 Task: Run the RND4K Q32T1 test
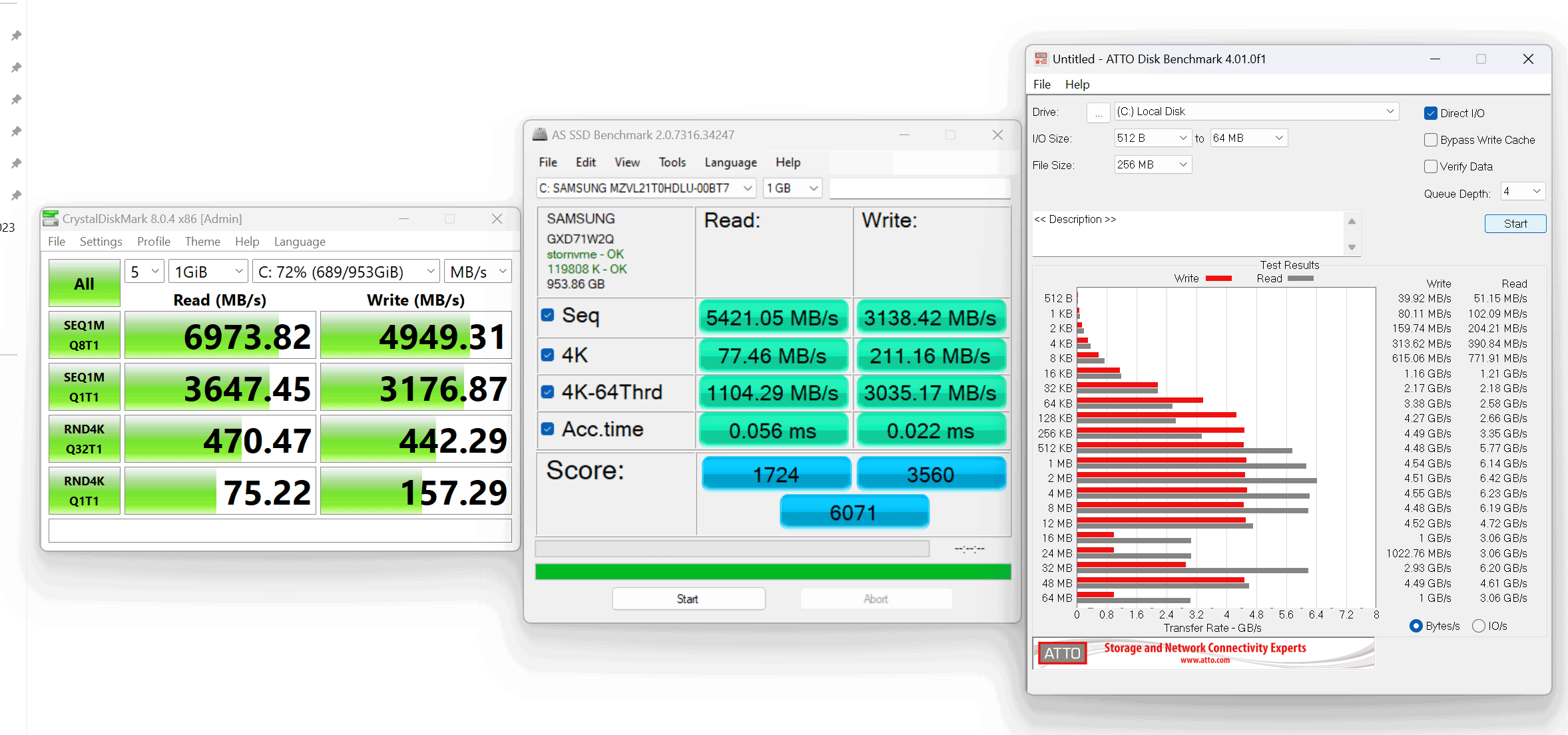[84, 439]
